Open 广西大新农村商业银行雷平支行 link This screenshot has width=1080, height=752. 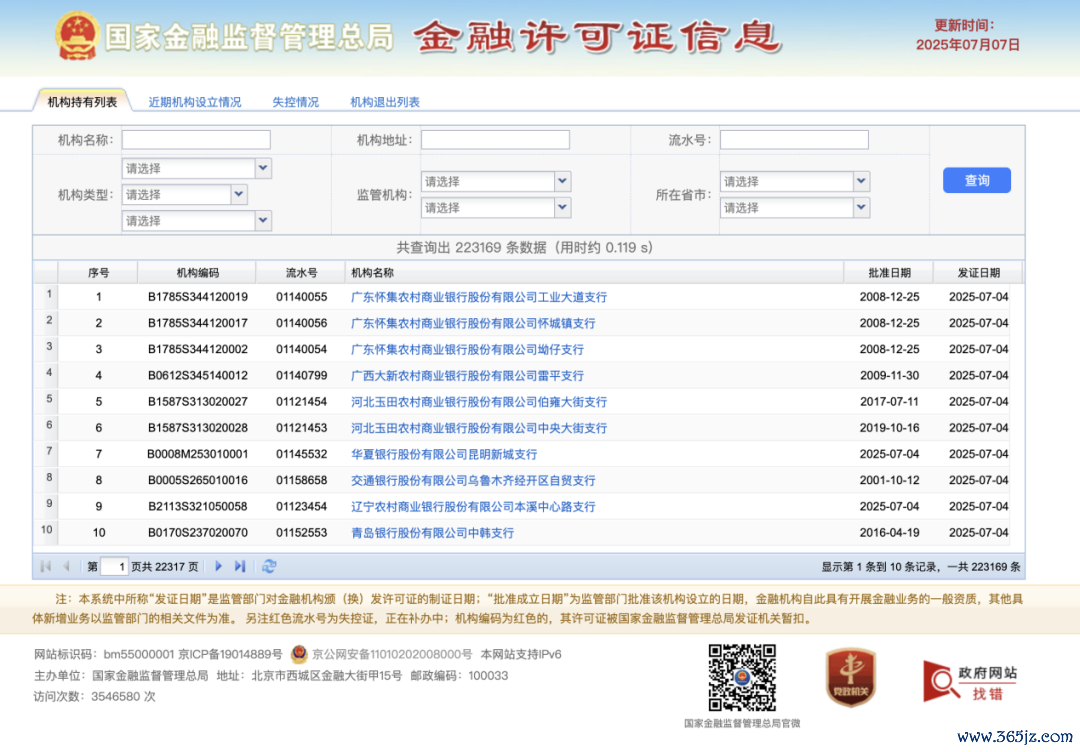click(x=467, y=375)
